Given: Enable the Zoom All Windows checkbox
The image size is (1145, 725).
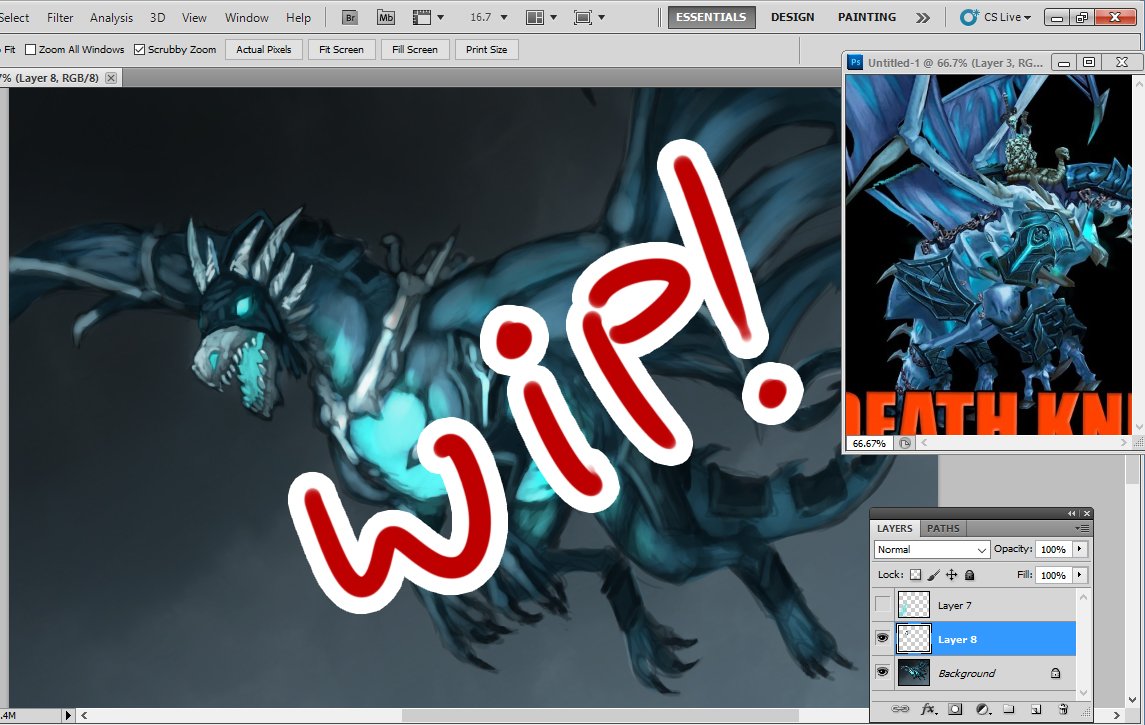Looking at the screenshot, I should (x=31, y=50).
